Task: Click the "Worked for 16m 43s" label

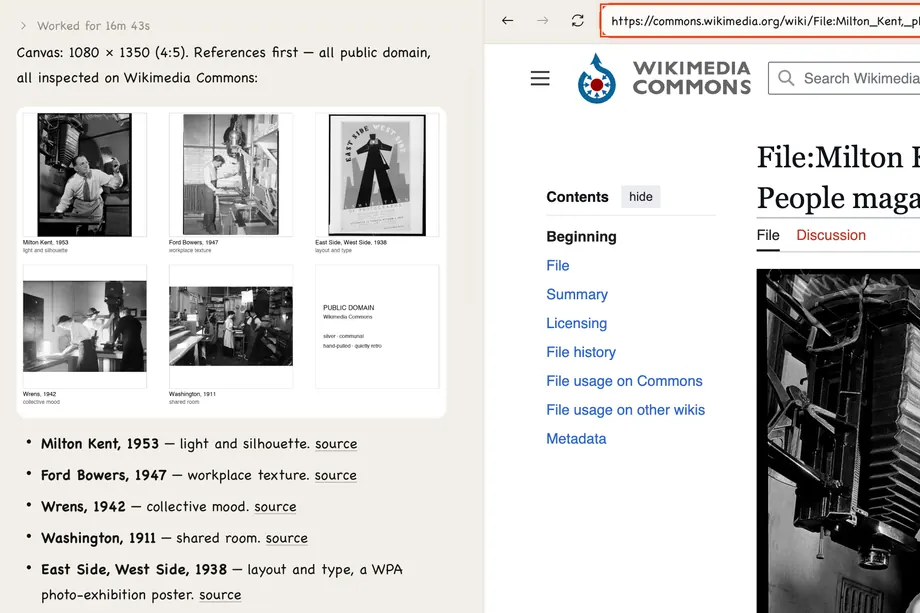Action: coord(93,26)
